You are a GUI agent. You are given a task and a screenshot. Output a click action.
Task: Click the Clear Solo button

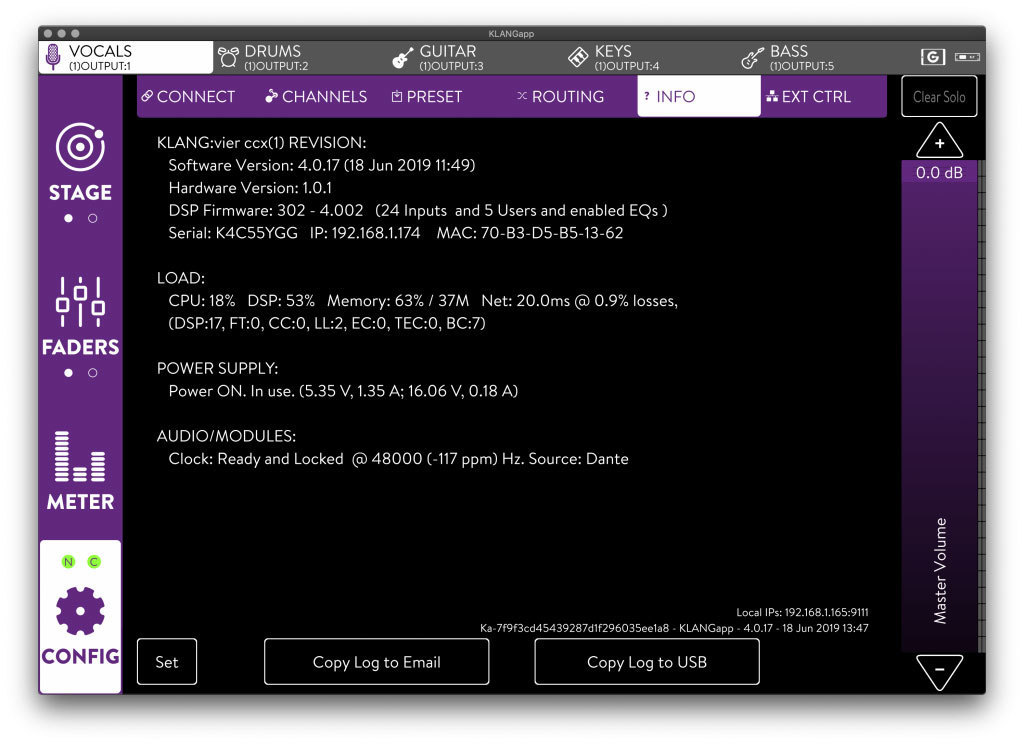pyautogui.click(x=939, y=97)
